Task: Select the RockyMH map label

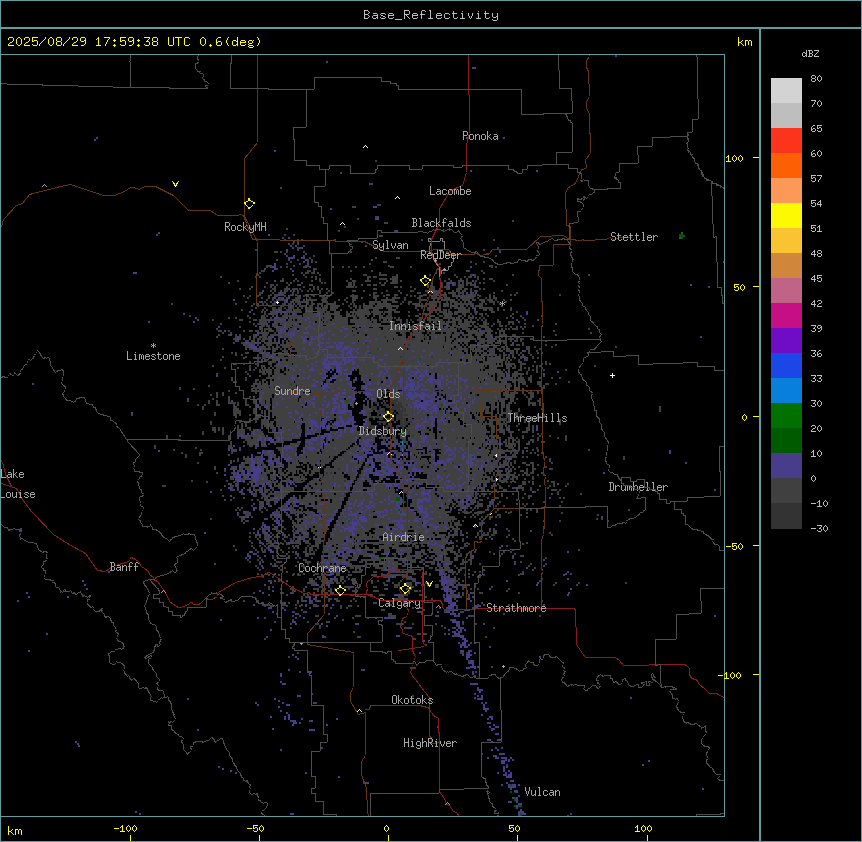Action: point(245,227)
